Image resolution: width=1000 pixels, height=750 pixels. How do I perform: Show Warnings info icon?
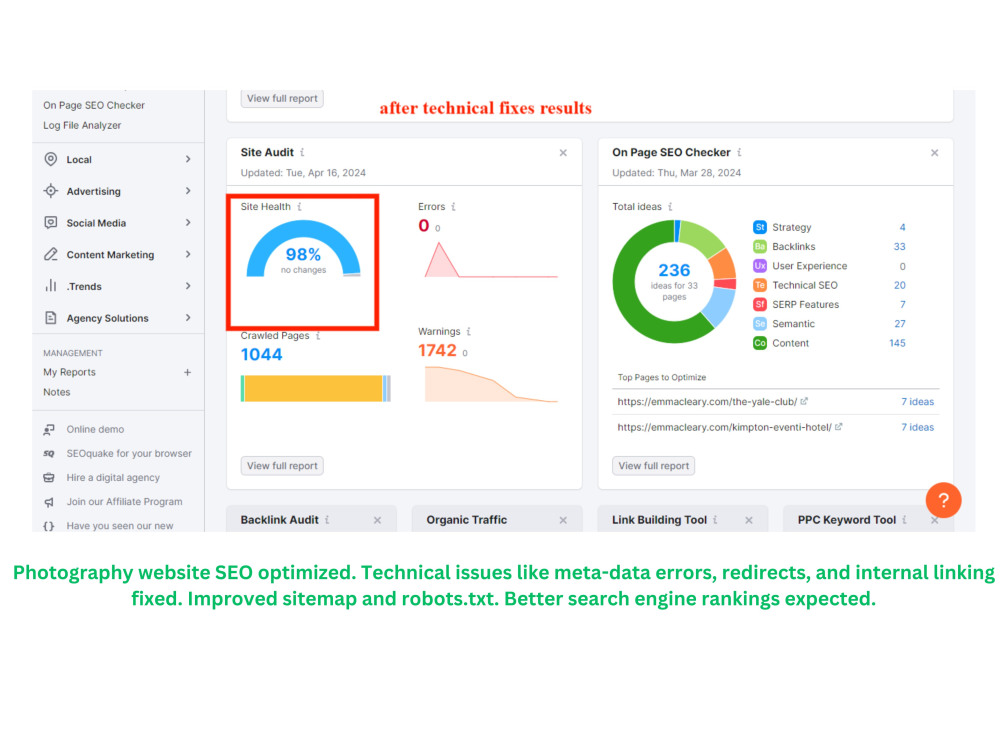(x=468, y=332)
